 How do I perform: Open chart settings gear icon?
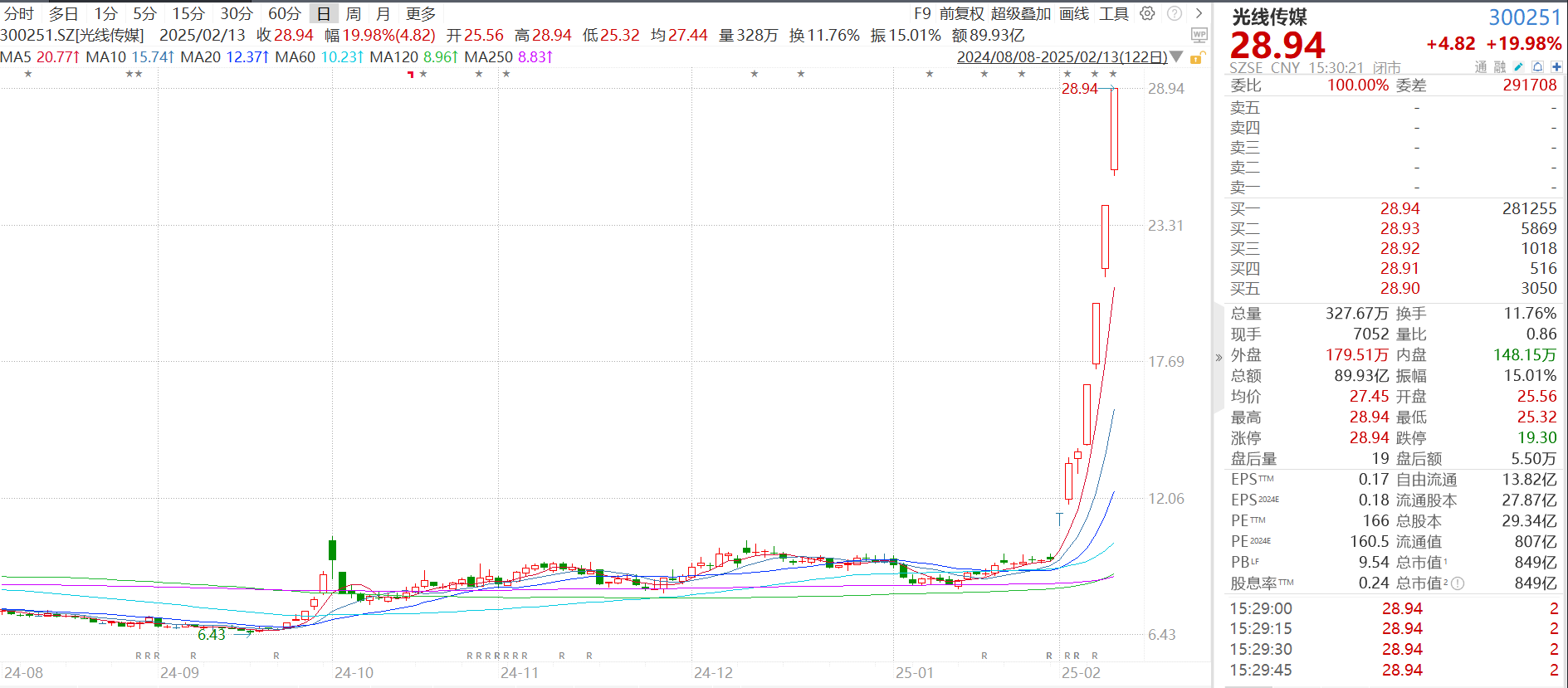point(1147,13)
